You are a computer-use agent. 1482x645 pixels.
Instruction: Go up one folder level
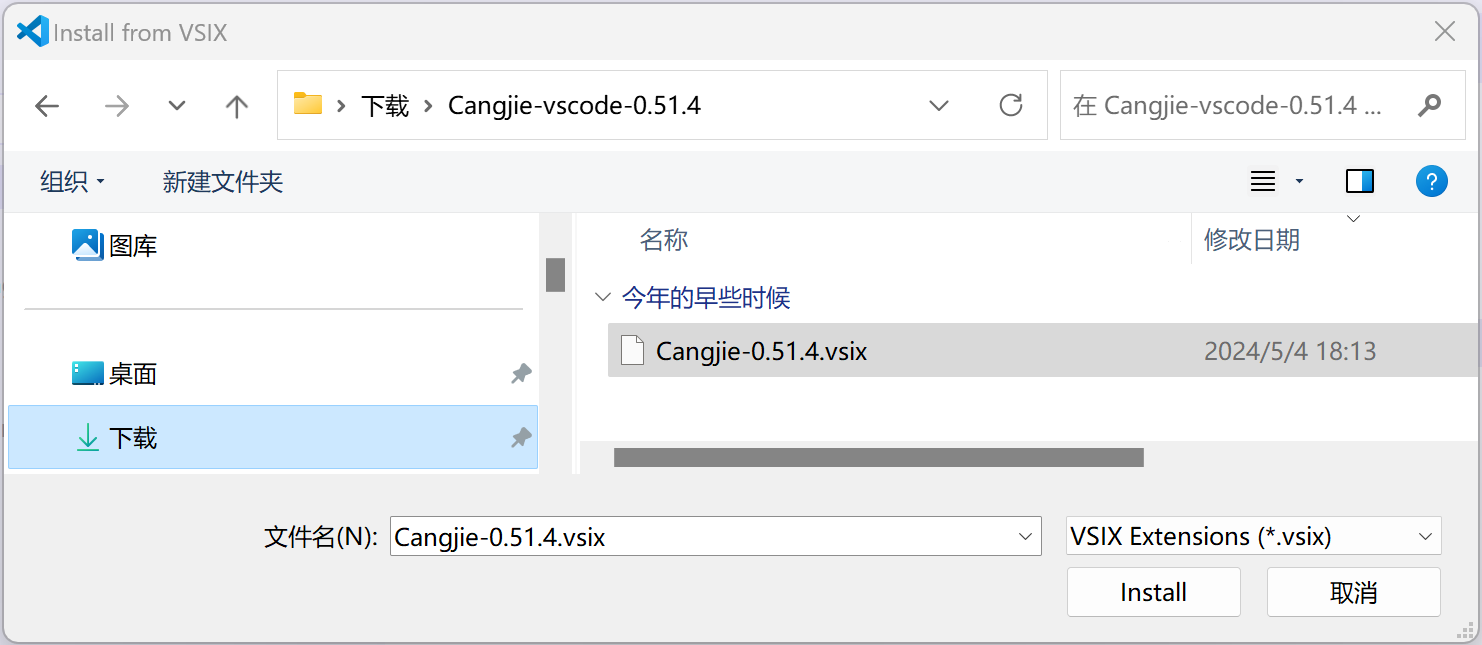(237, 106)
